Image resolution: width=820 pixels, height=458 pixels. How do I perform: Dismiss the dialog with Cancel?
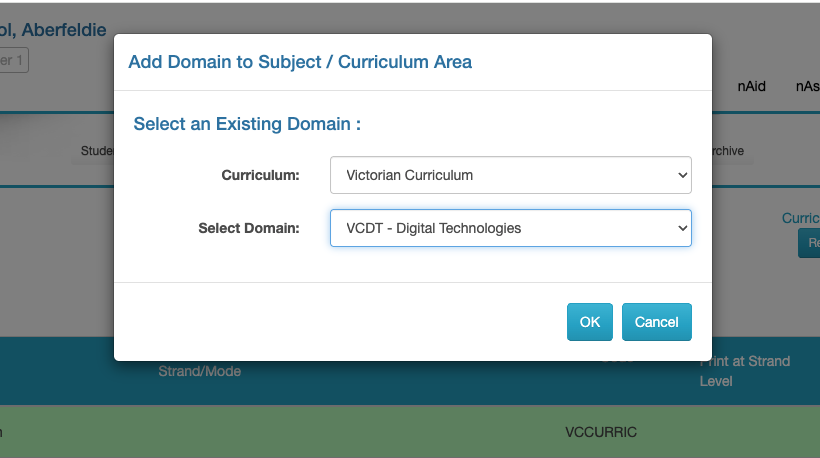(x=656, y=322)
